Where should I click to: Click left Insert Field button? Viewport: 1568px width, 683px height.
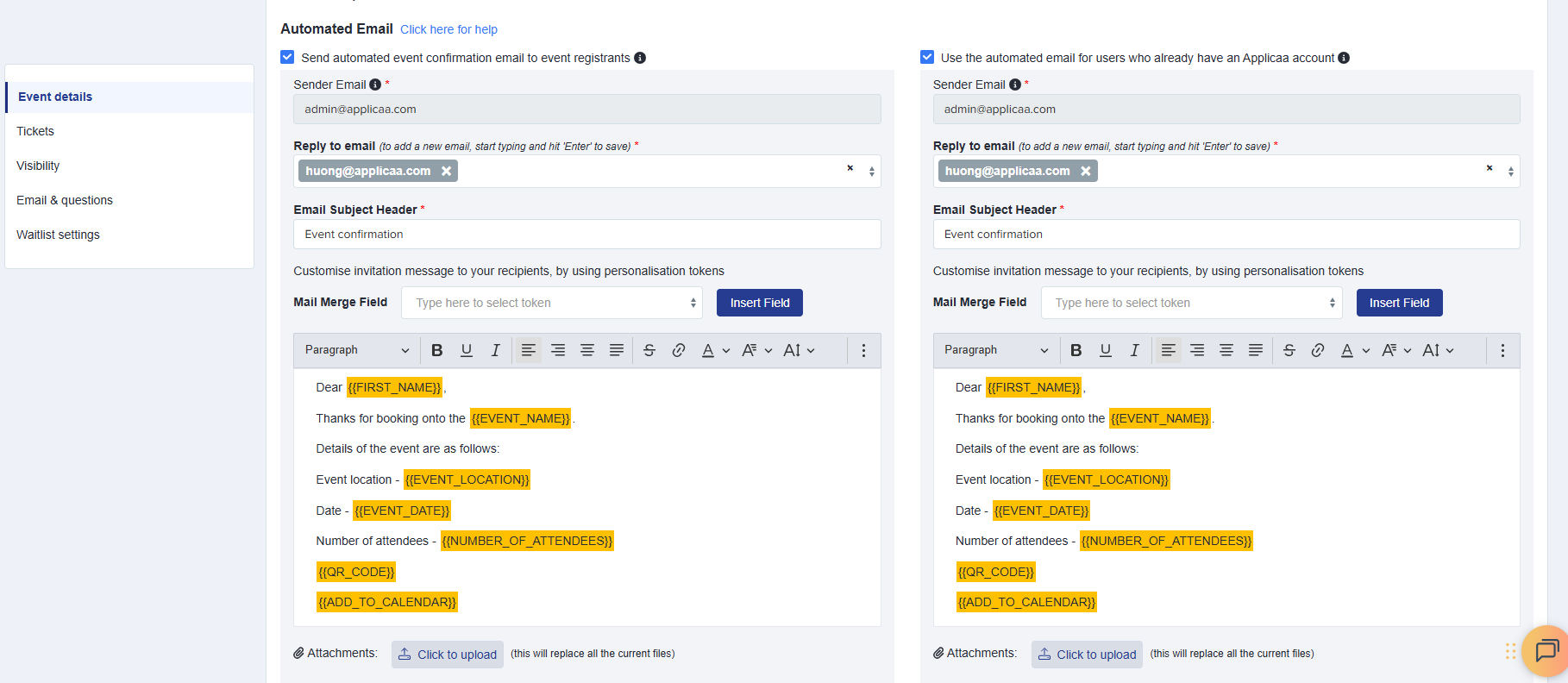[x=760, y=303]
